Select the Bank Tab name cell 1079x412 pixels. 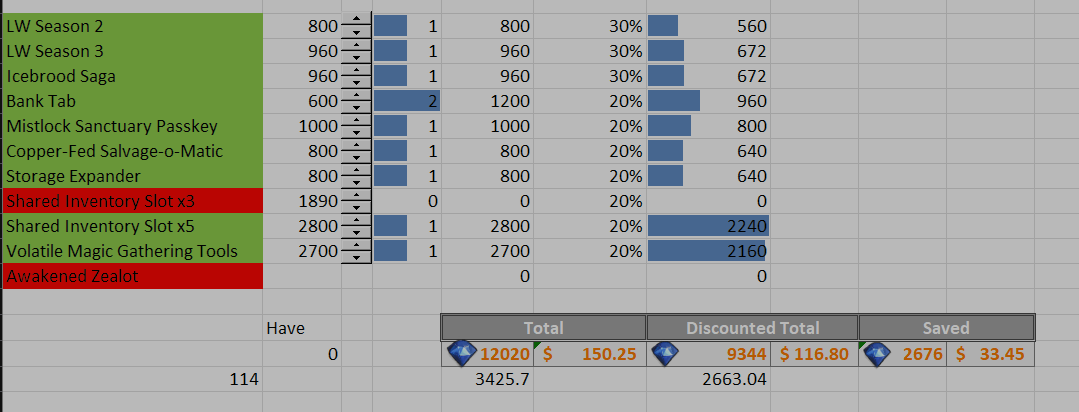(x=132, y=101)
